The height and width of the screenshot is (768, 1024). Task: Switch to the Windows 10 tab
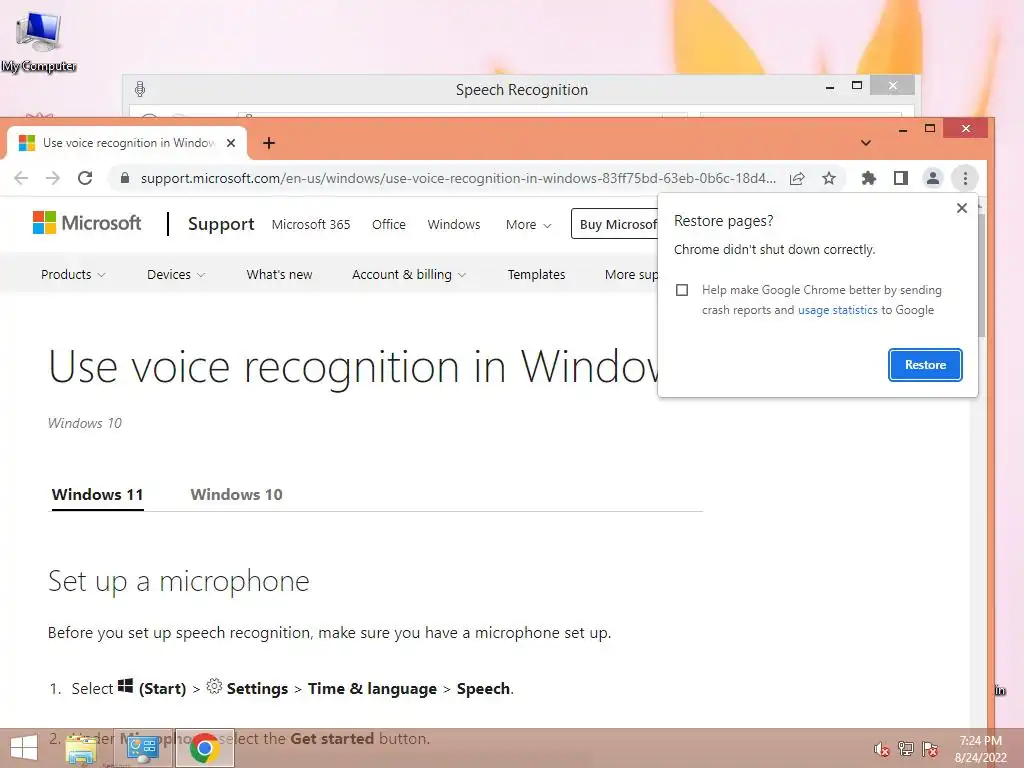[x=236, y=494]
